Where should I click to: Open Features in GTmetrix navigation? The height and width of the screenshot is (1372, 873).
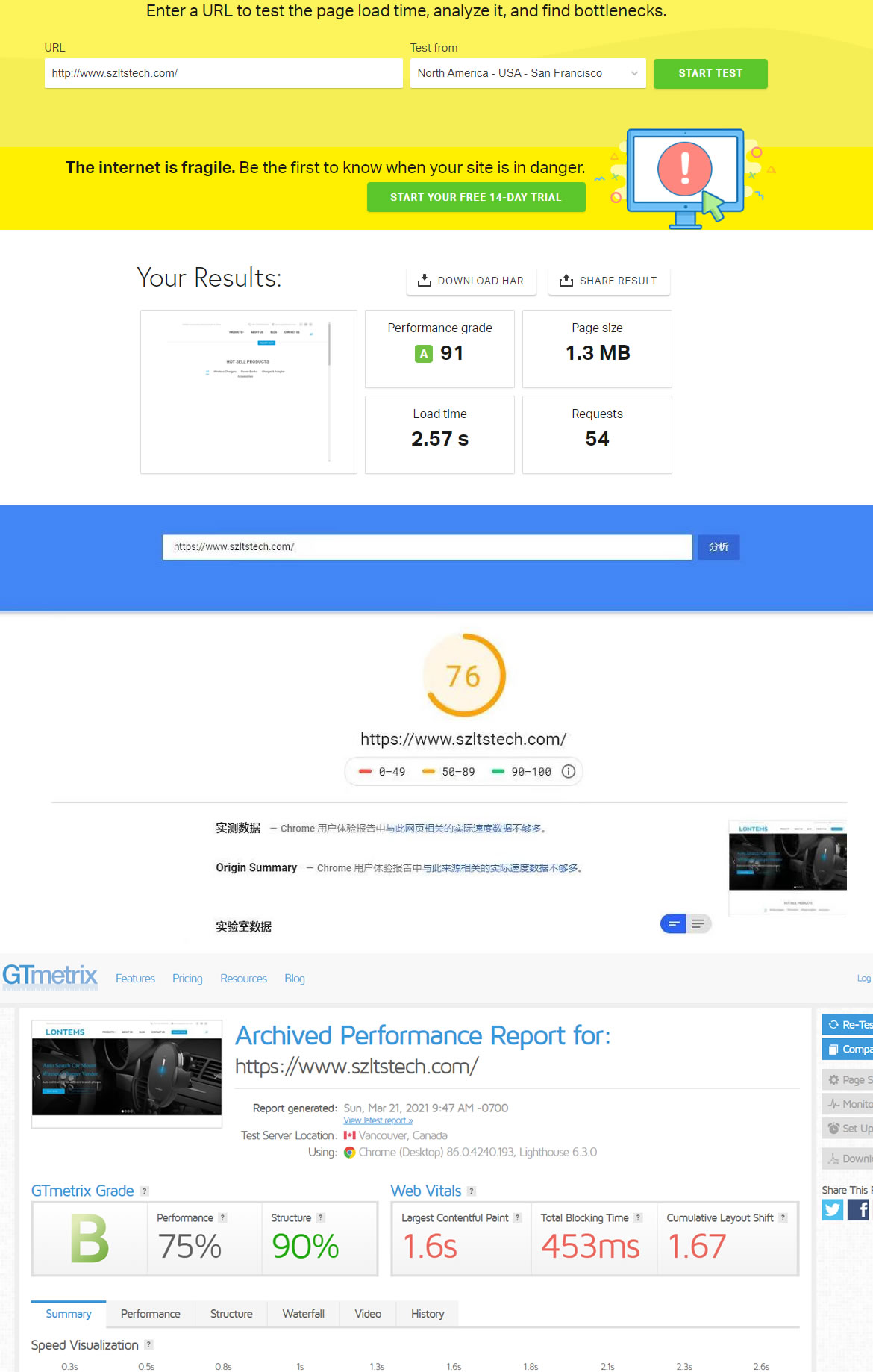tap(135, 979)
